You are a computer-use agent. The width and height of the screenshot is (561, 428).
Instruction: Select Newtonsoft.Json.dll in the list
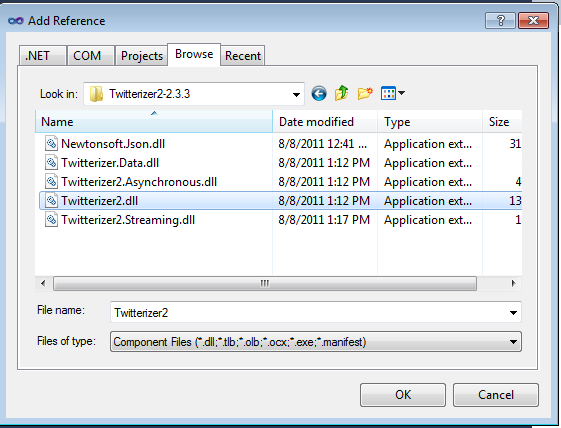pyautogui.click(x=113, y=144)
